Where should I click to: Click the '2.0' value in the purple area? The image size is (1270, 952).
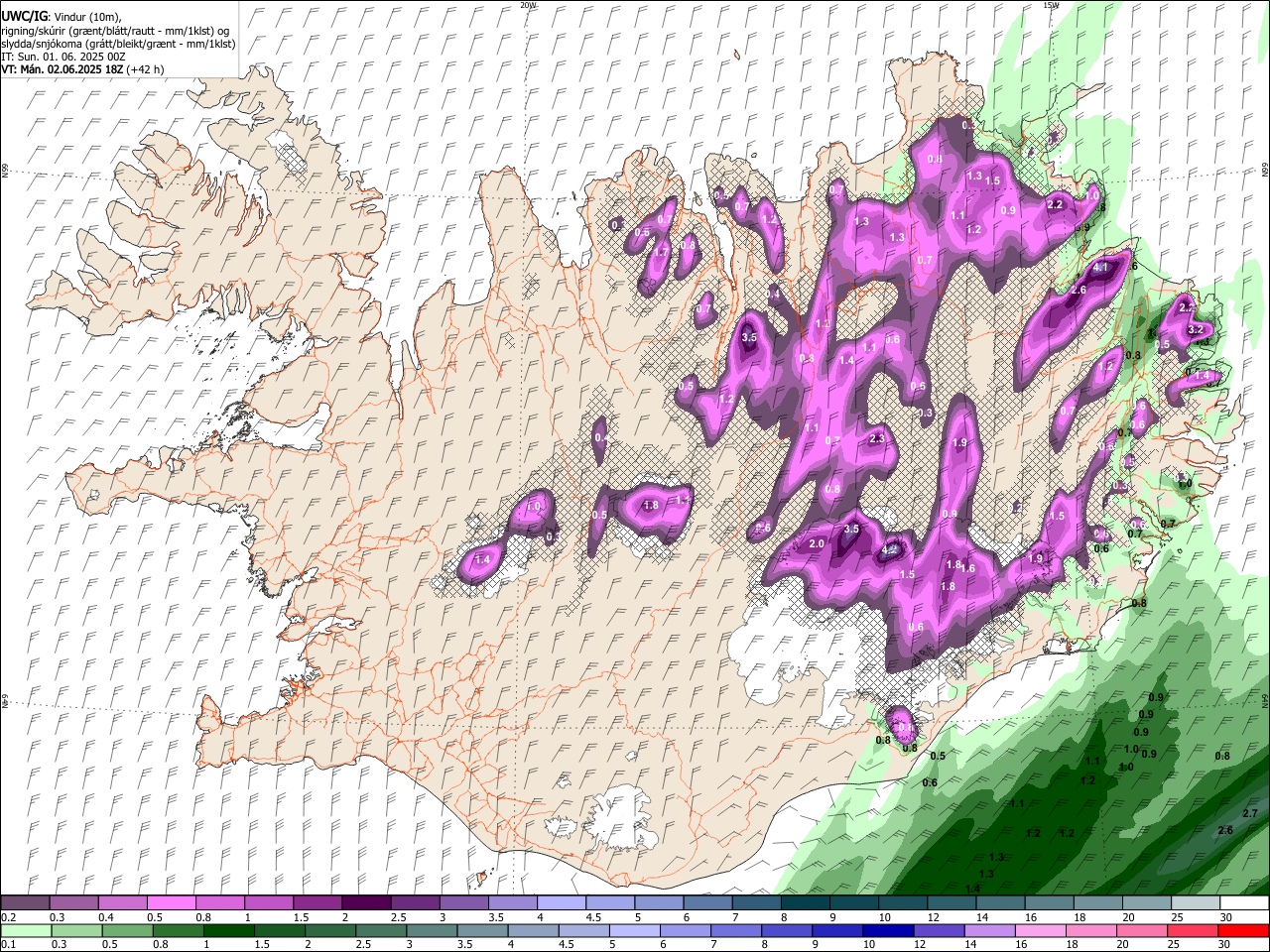pos(817,544)
